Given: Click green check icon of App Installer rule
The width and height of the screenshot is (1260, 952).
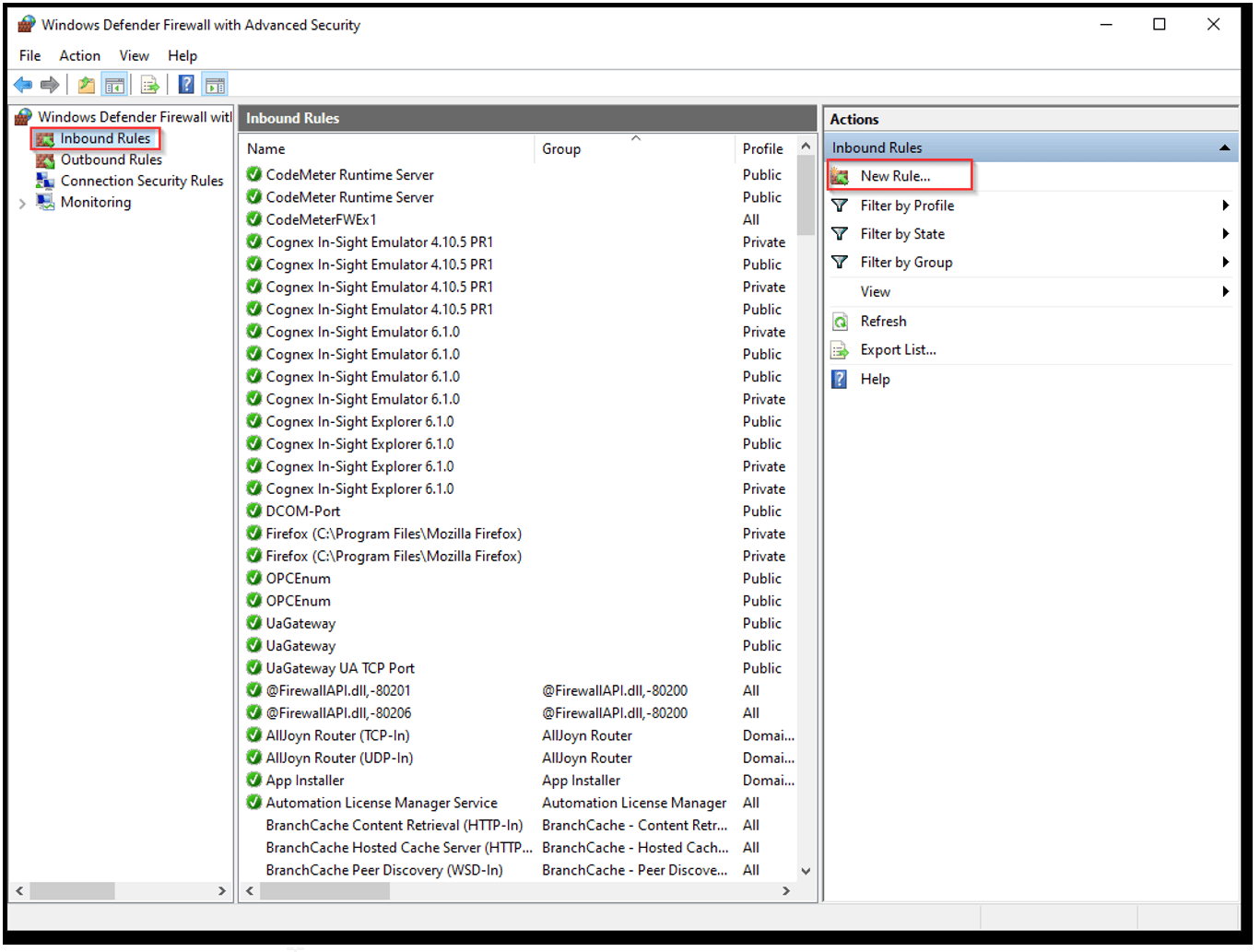Looking at the screenshot, I should [254, 780].
